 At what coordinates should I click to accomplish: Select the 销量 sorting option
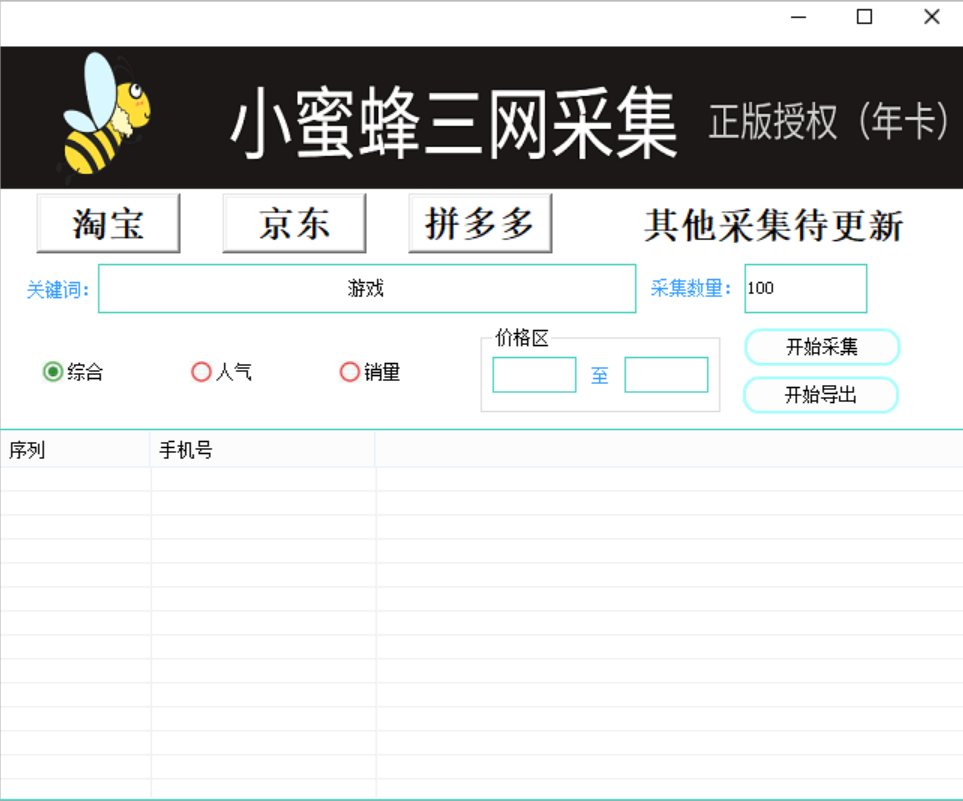click(x=349, y=371)
